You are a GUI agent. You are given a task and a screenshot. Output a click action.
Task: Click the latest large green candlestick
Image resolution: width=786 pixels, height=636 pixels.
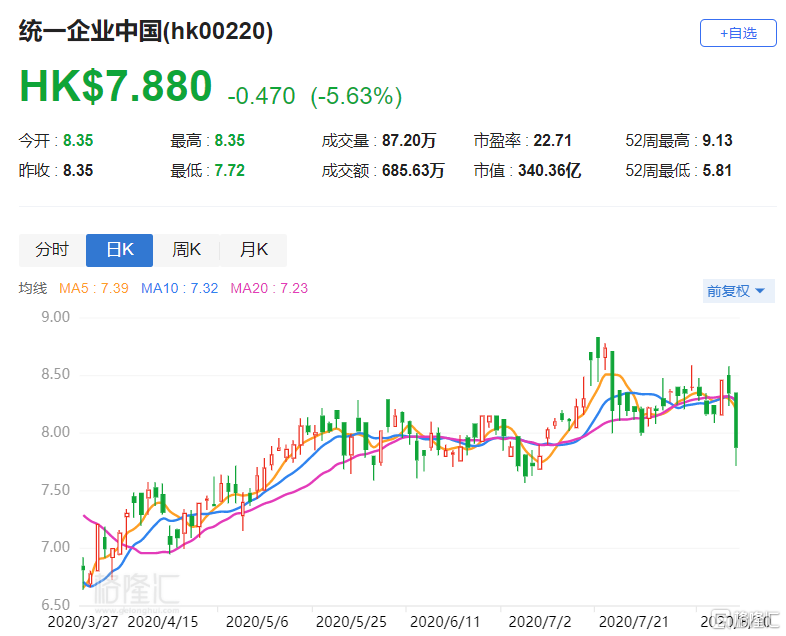tap(736, 420)
